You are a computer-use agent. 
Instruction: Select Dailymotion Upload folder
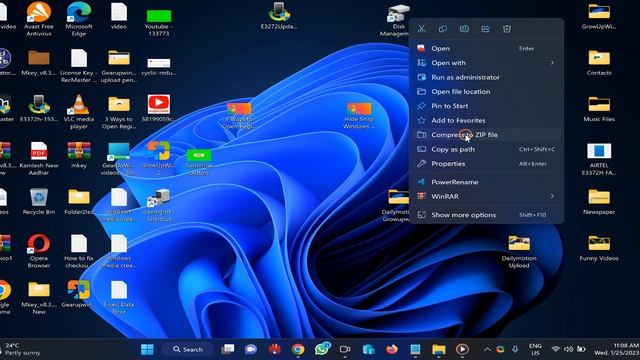click(x=519, y=251)
